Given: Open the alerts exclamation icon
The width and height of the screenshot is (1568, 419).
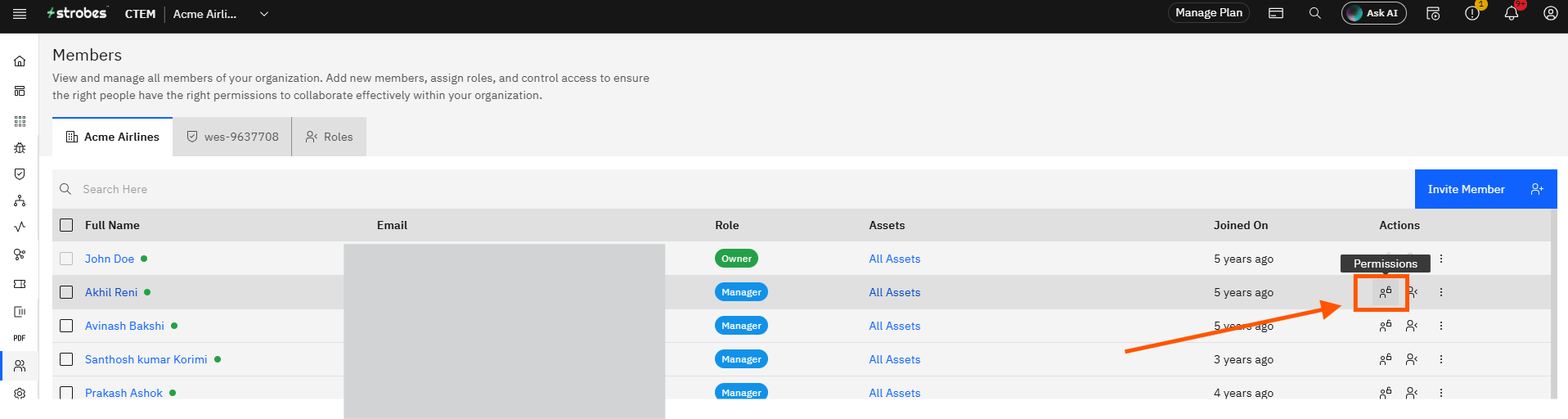Looking at the screenshot, I should click(x=1472, y=13).
